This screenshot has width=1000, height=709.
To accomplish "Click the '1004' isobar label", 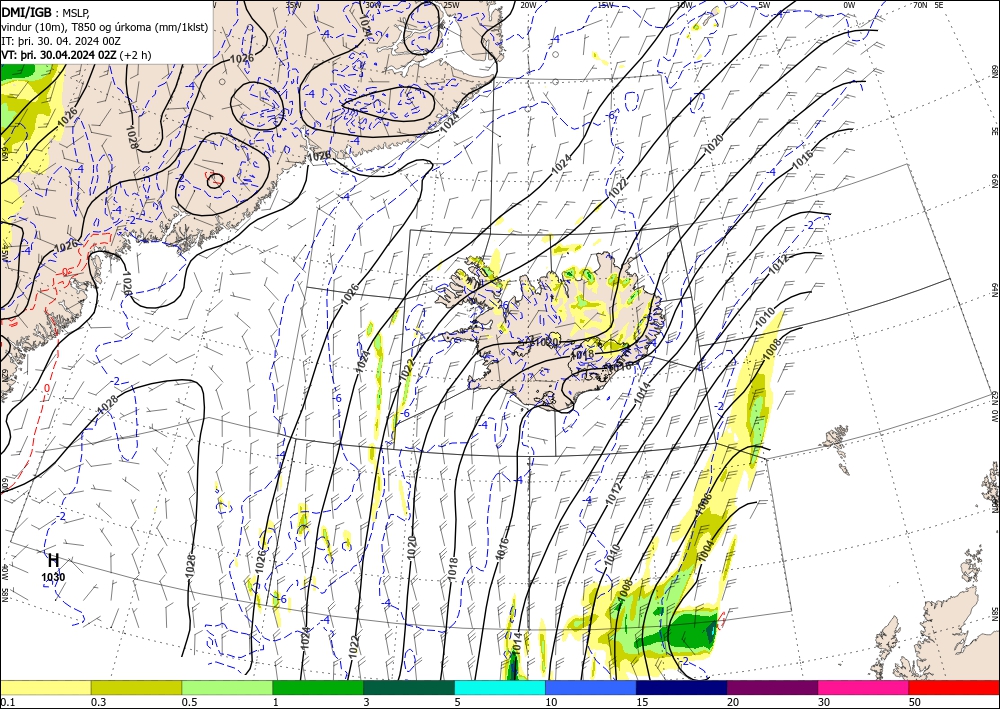I will 707,550.
